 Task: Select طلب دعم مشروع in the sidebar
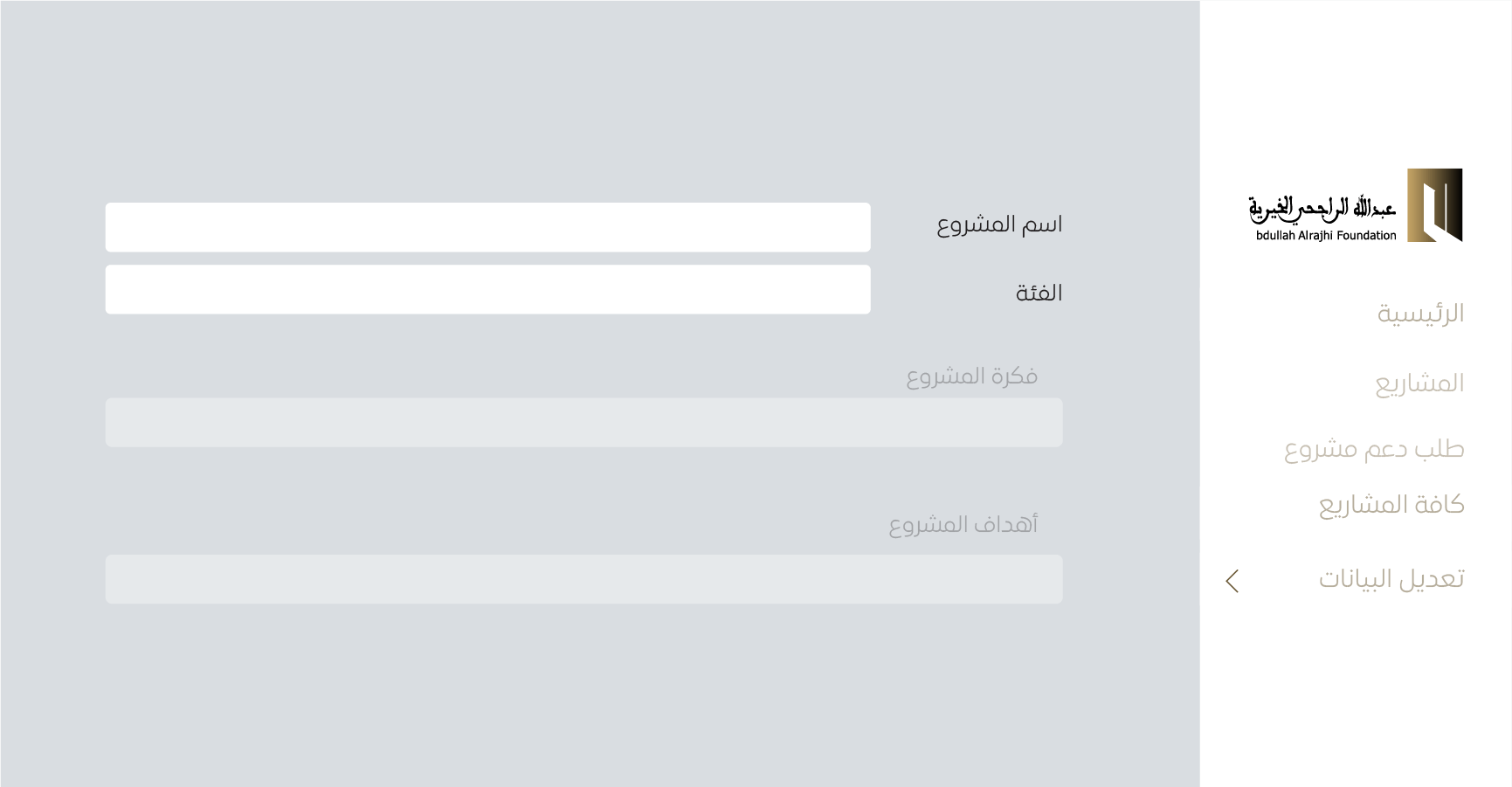coord(1374,449)
